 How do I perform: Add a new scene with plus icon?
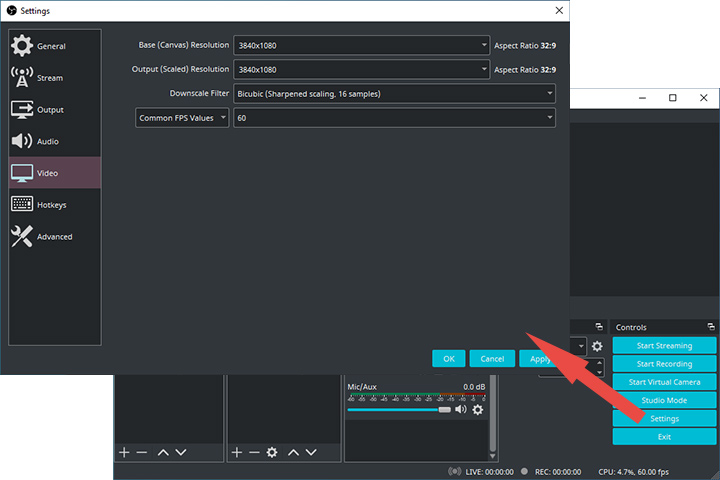pos(124,452)
